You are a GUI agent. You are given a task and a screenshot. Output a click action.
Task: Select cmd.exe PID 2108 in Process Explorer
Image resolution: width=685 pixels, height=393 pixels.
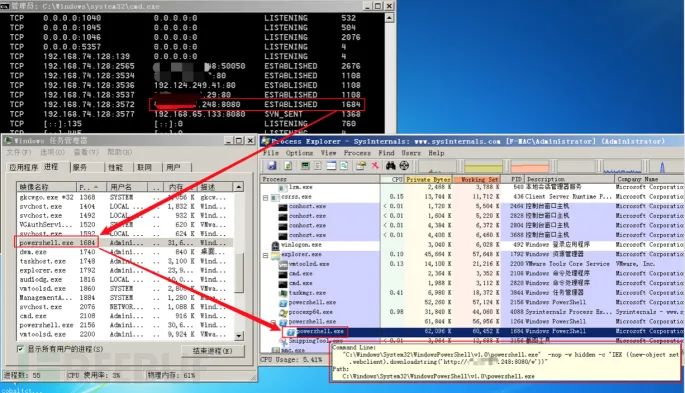pyautogui.click(x=473, y=273)
